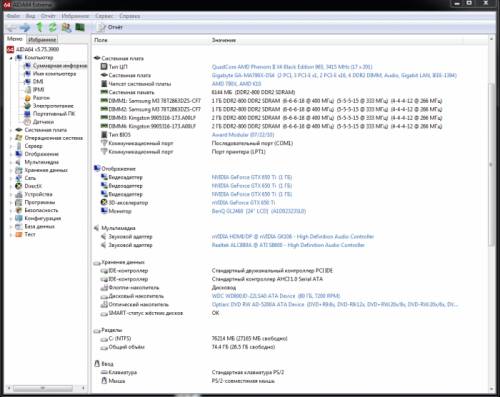This screenshot has width=500, height=397.
Task: Switch to the Меню tab above the tree
Action: [x=15, y=39]
